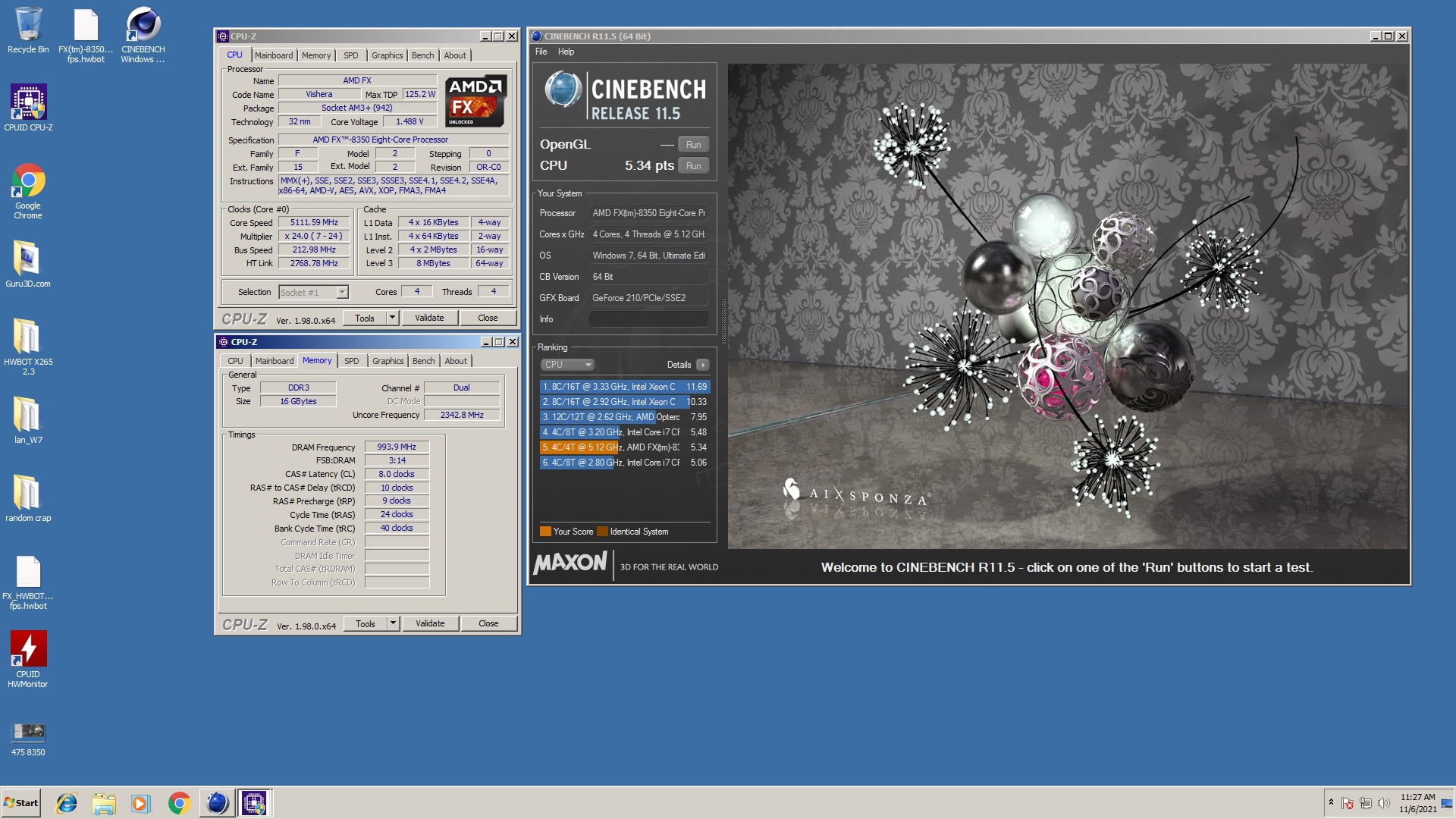This screenshot has width=1456, height=819.
Task: Click the Info input field in Cinebench
Action: (648, 319)
